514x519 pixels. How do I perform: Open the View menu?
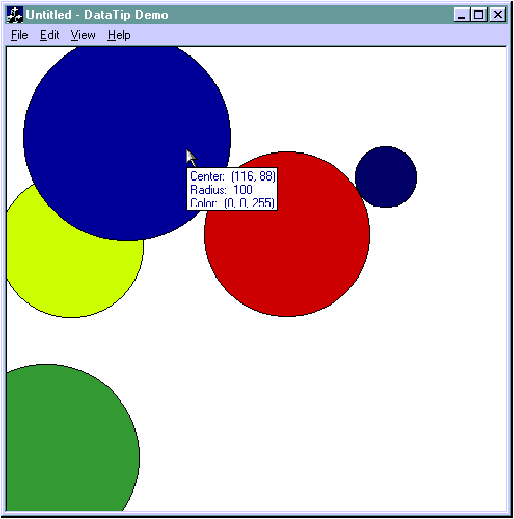83,35
